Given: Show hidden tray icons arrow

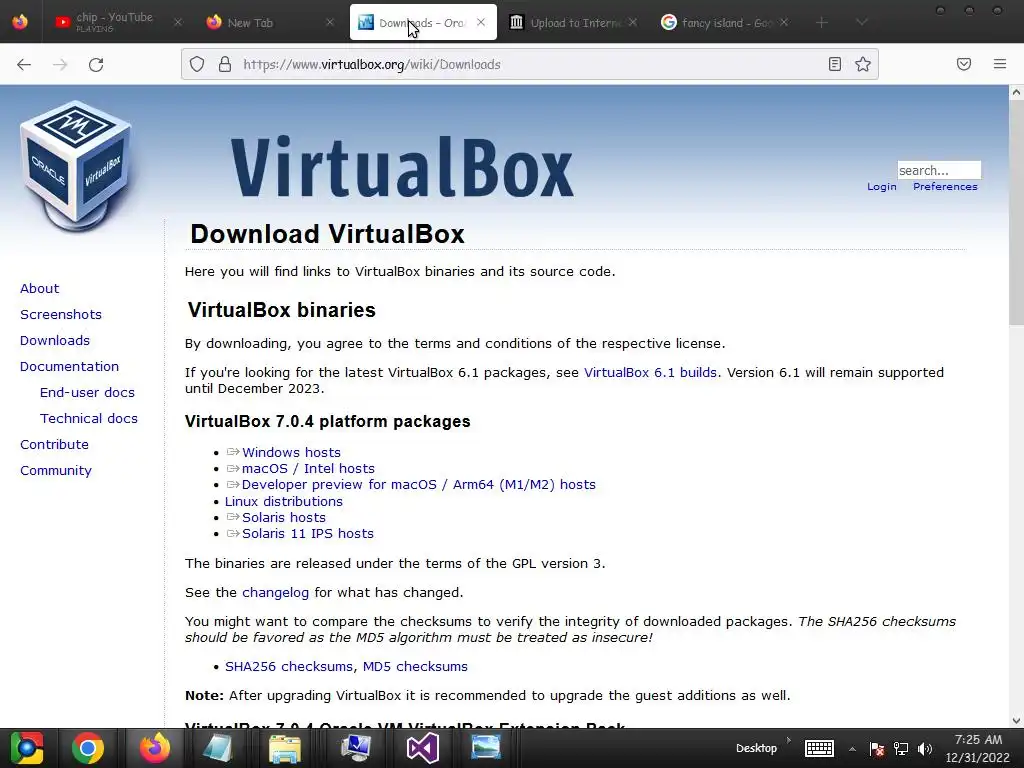Looking at the screenshot, I should [852, 749].
